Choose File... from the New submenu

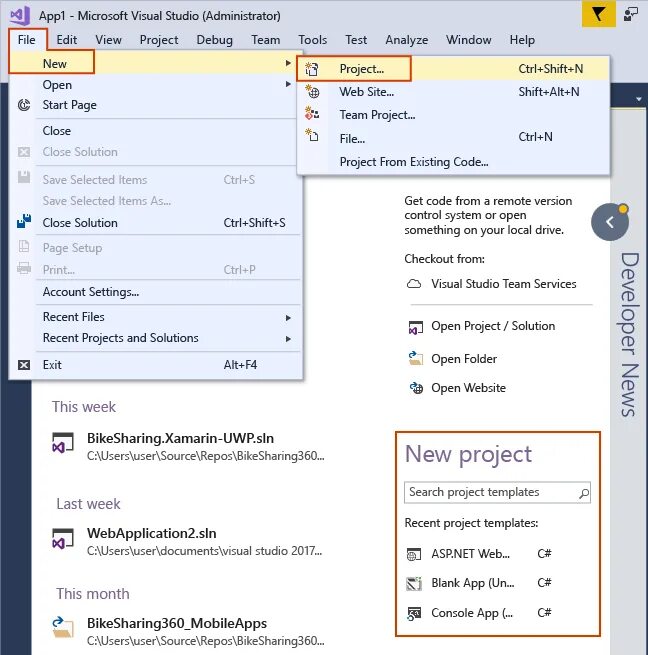[453, 137]
